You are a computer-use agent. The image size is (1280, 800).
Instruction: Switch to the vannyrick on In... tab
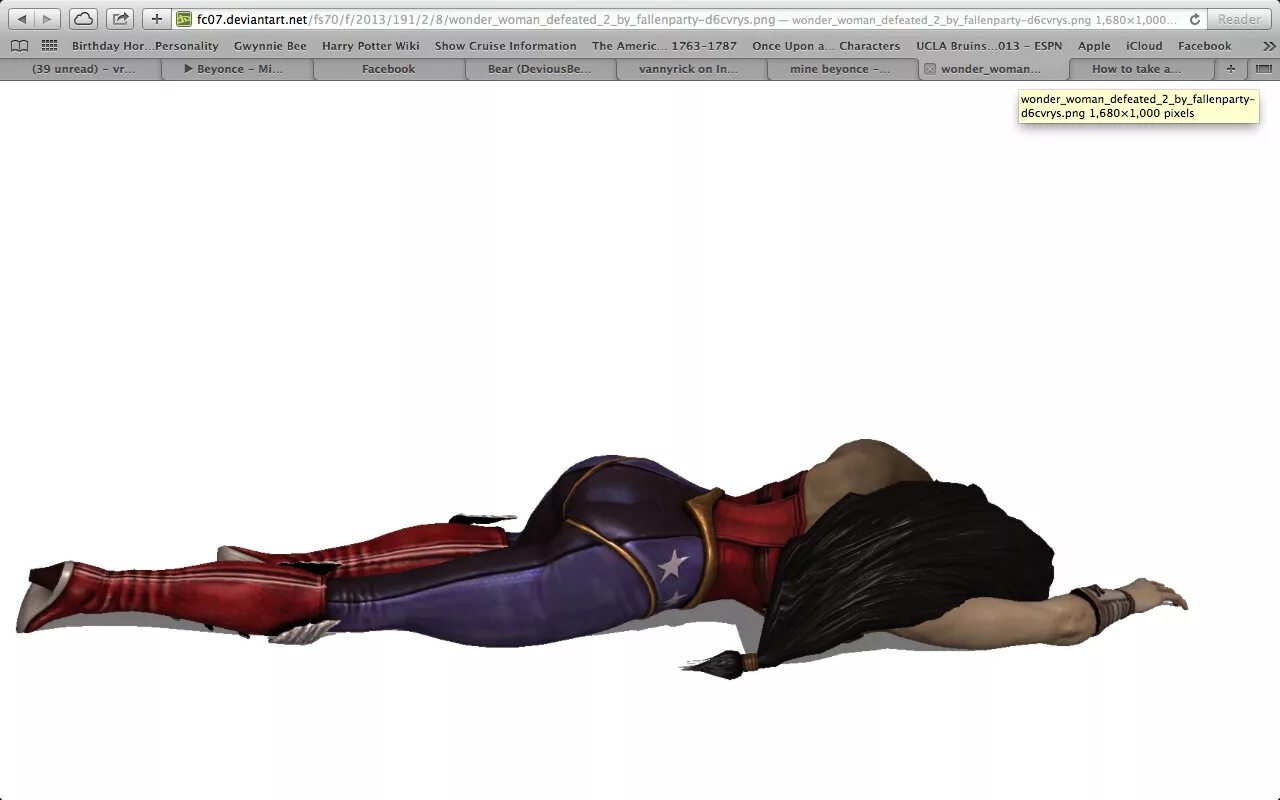[691, 69]
